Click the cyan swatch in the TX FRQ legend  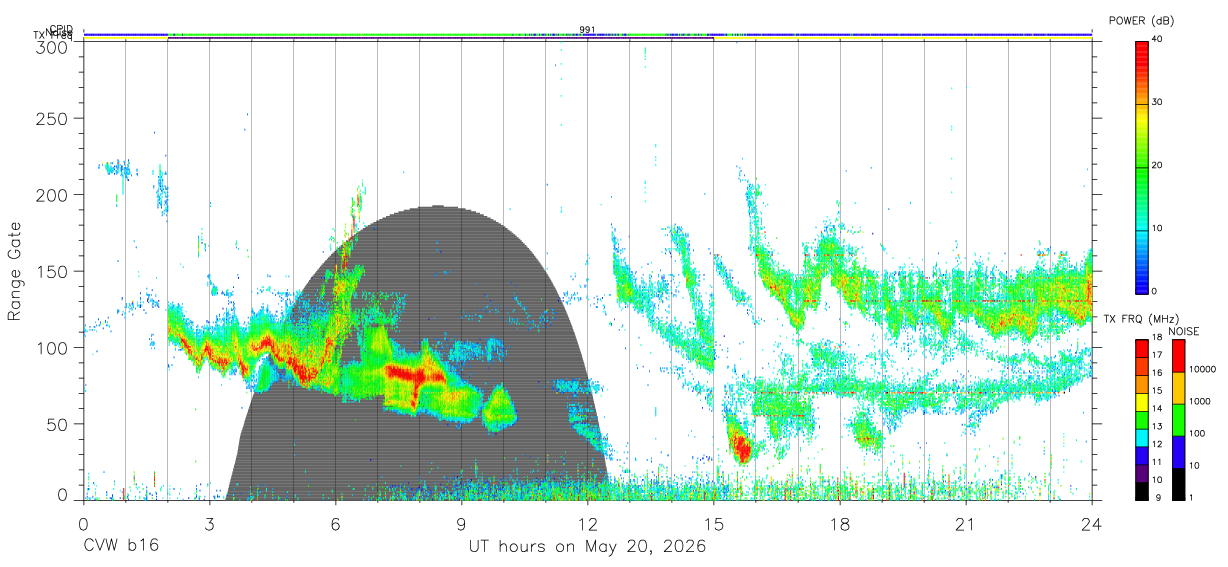coord(1142,437)
